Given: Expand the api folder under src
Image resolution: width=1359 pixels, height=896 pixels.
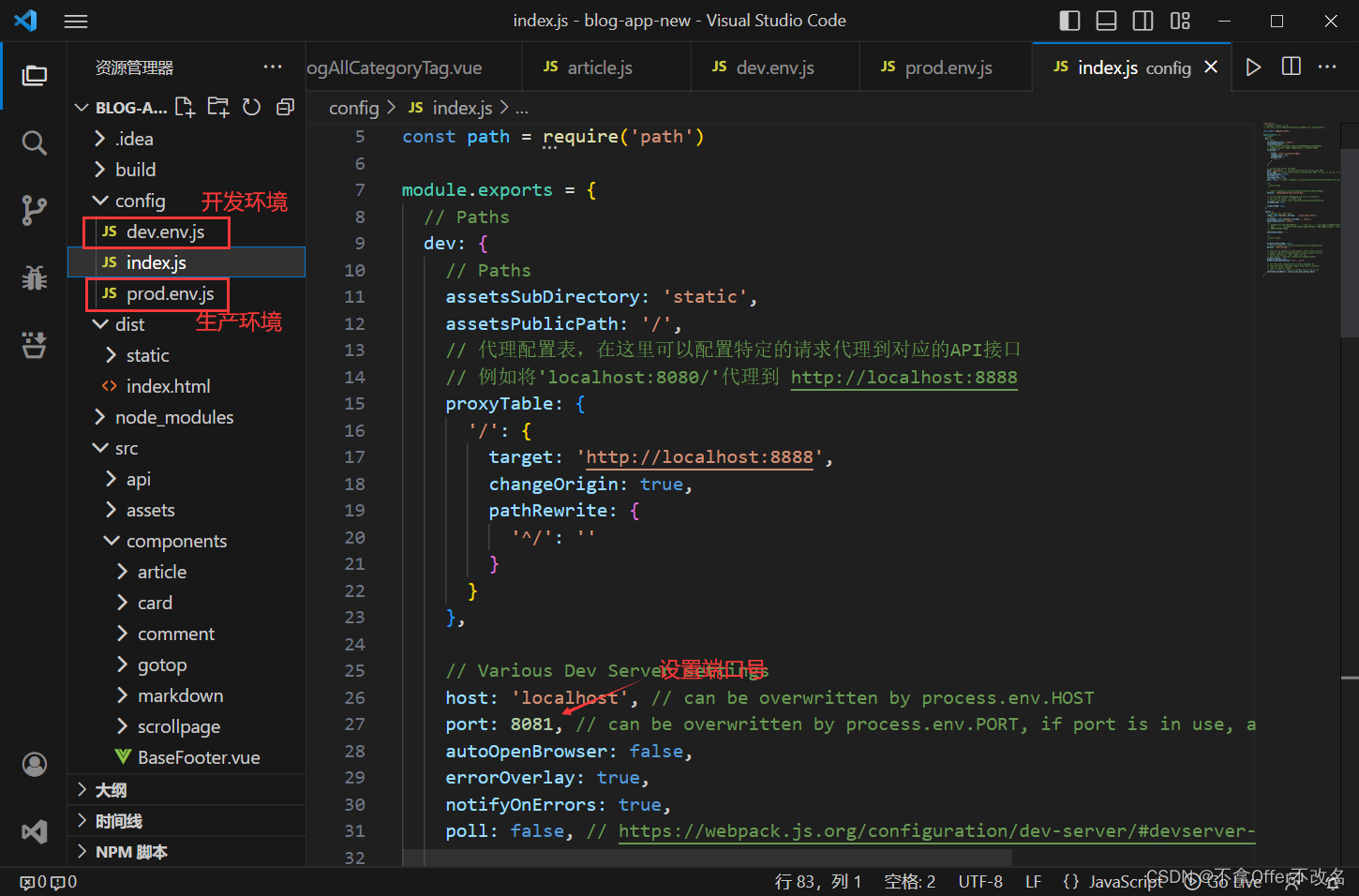Looking at the screenshot, I should coord(187,479).
